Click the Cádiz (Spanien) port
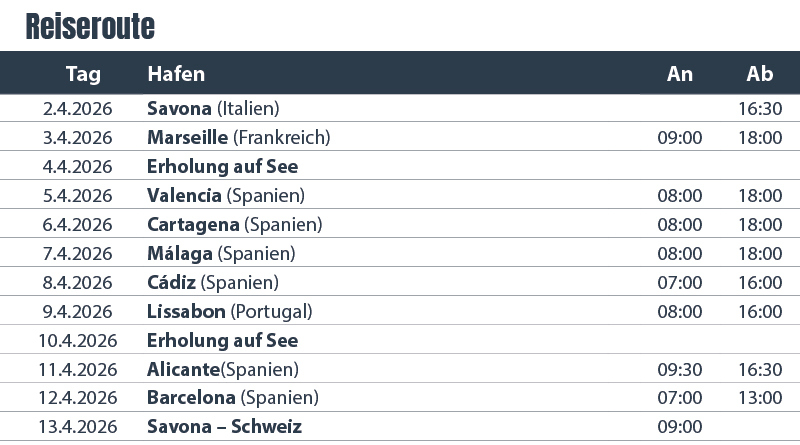Image resolution: width=800 pixels, height=445 pixels. [212, 282]
